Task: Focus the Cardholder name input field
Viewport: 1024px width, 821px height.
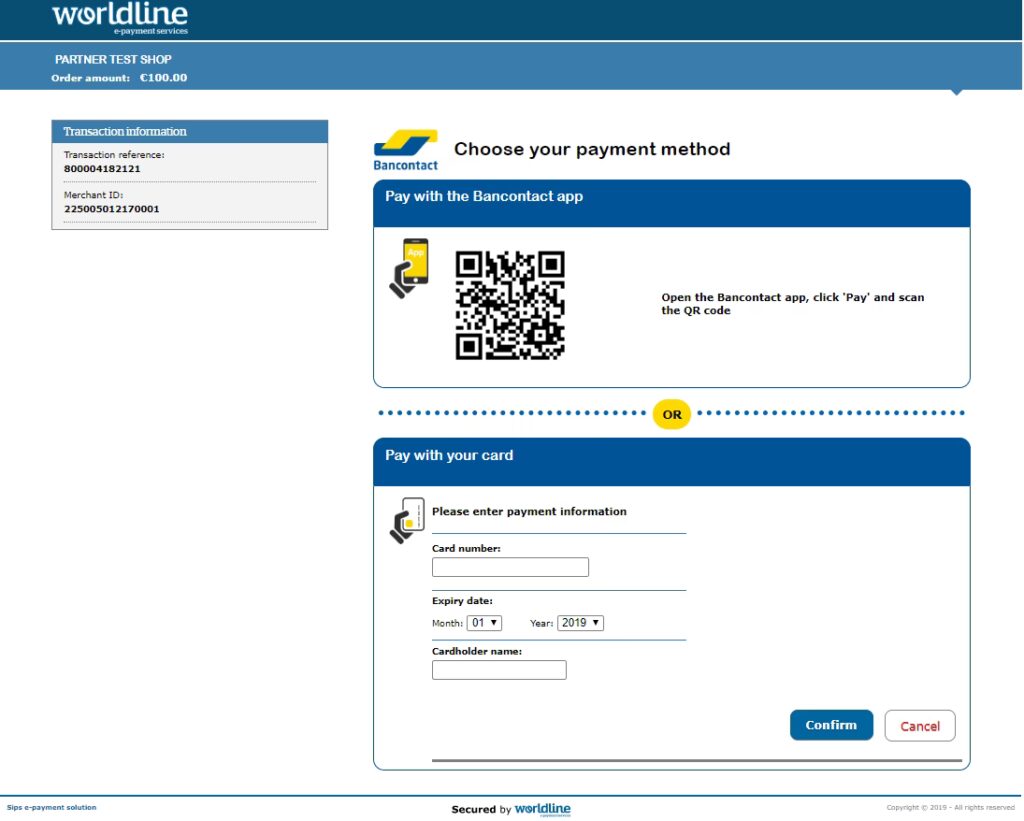Action: 499,670
